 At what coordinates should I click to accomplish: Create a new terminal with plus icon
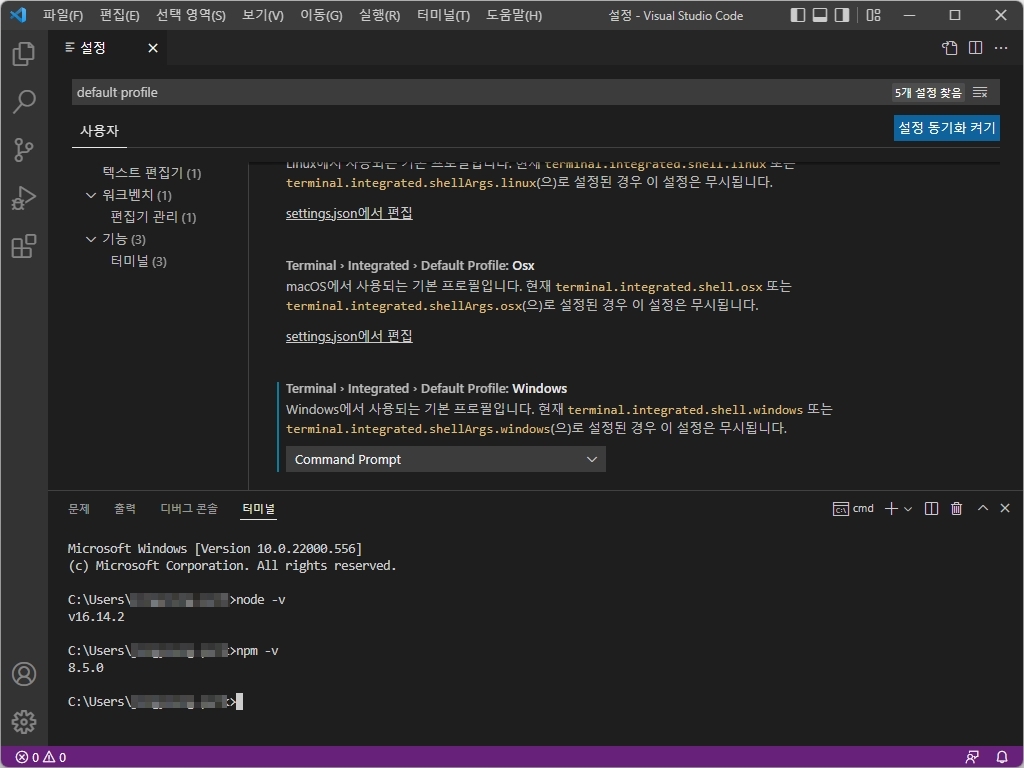[891, 509]
